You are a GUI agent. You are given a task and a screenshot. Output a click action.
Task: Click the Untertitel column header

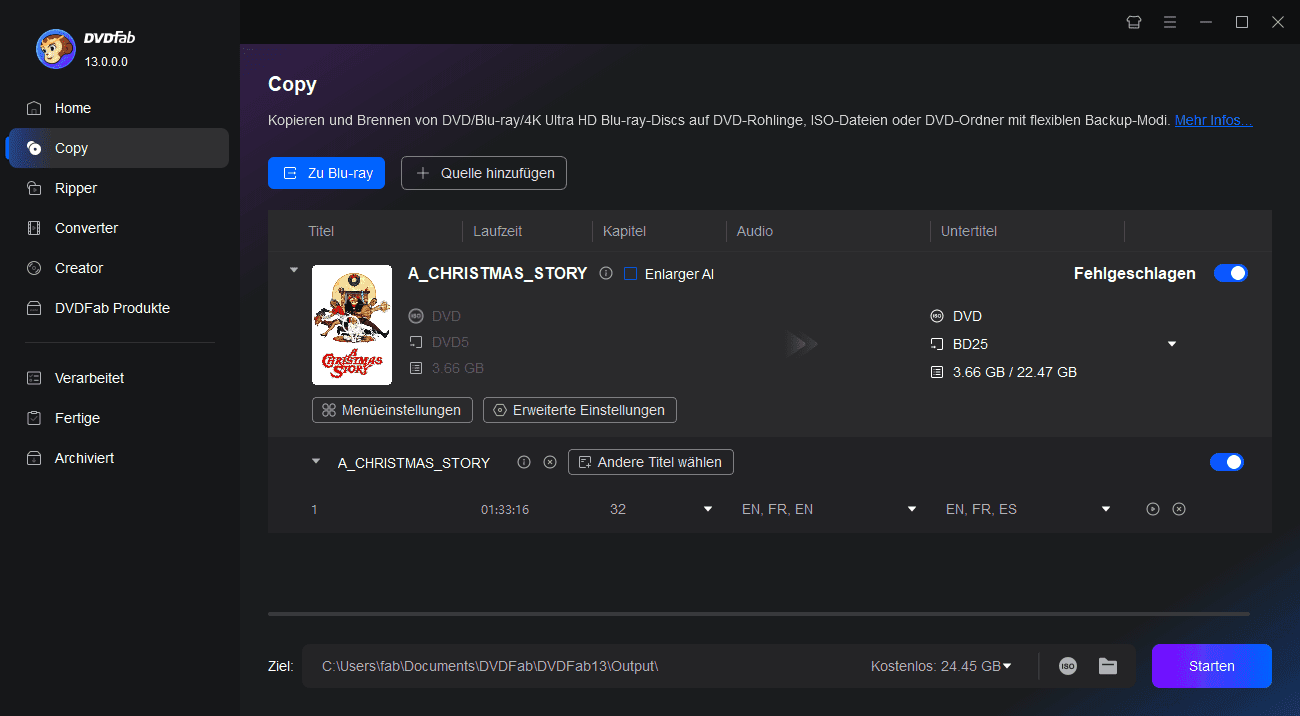(969, 231)
